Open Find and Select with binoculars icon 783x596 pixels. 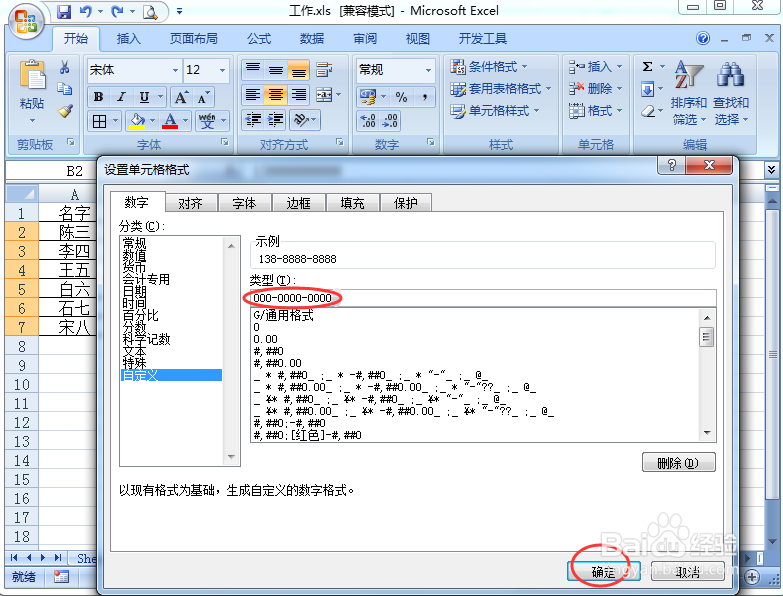point(731,94)
